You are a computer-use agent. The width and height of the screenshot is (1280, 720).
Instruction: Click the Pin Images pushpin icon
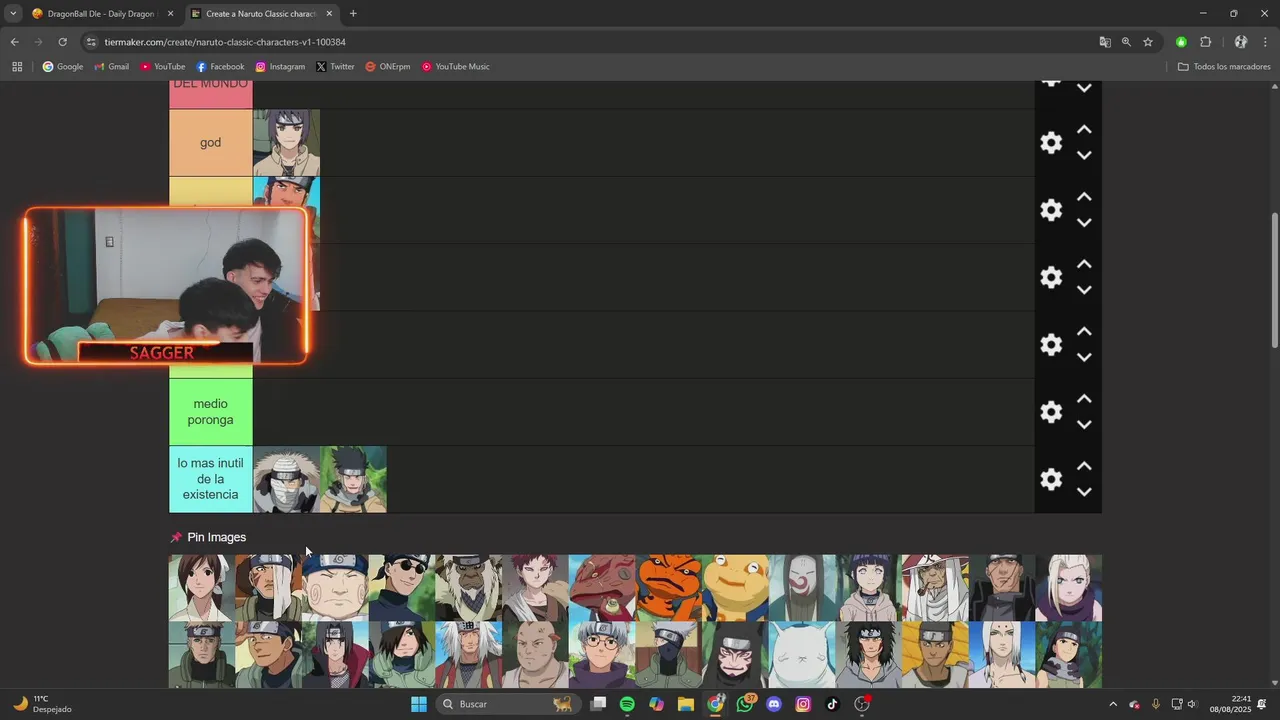pyautogui.click(x=176, y=537)
